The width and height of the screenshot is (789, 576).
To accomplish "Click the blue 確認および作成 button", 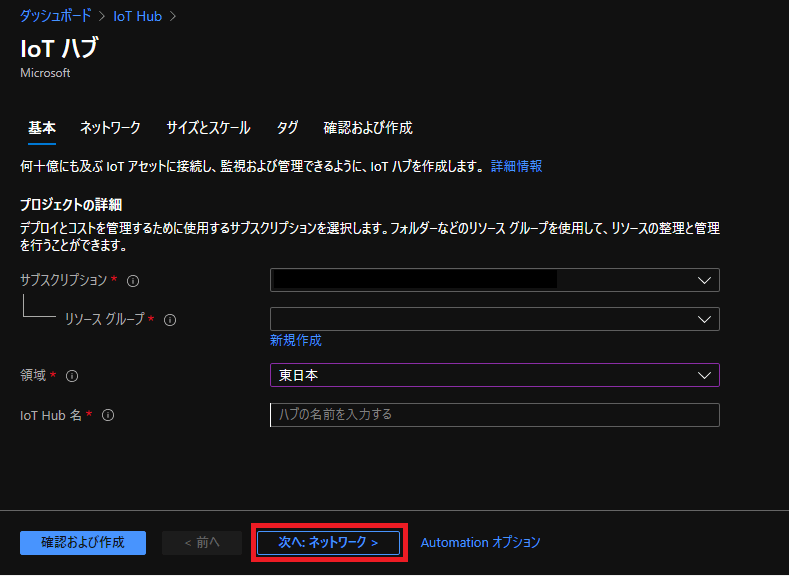I will [x=83, y=543].
